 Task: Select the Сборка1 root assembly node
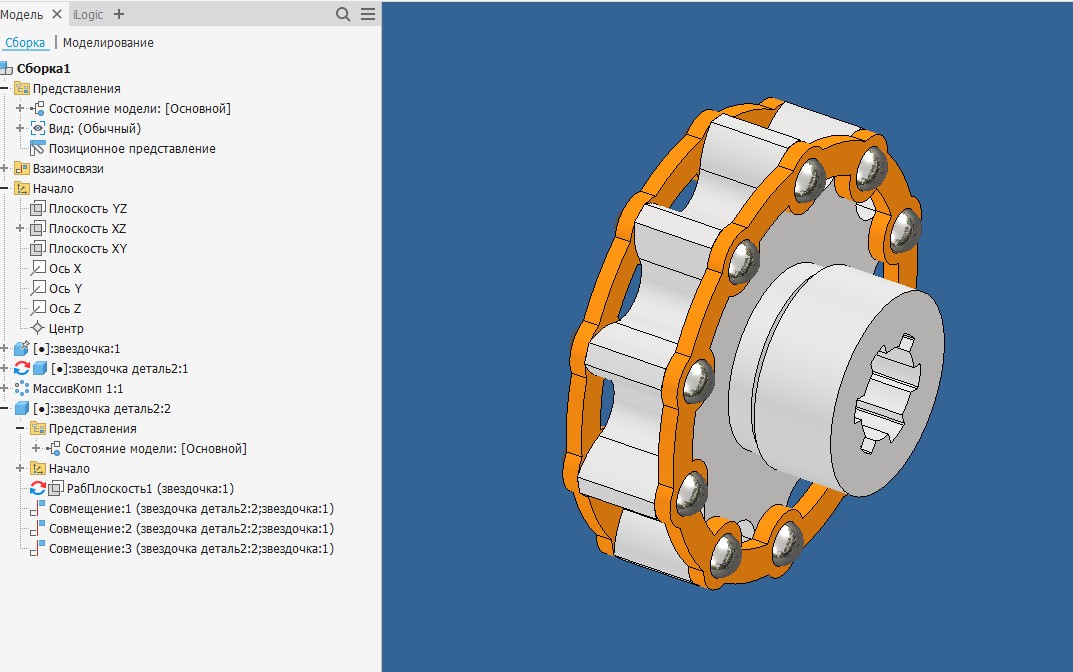click(44, 69)
